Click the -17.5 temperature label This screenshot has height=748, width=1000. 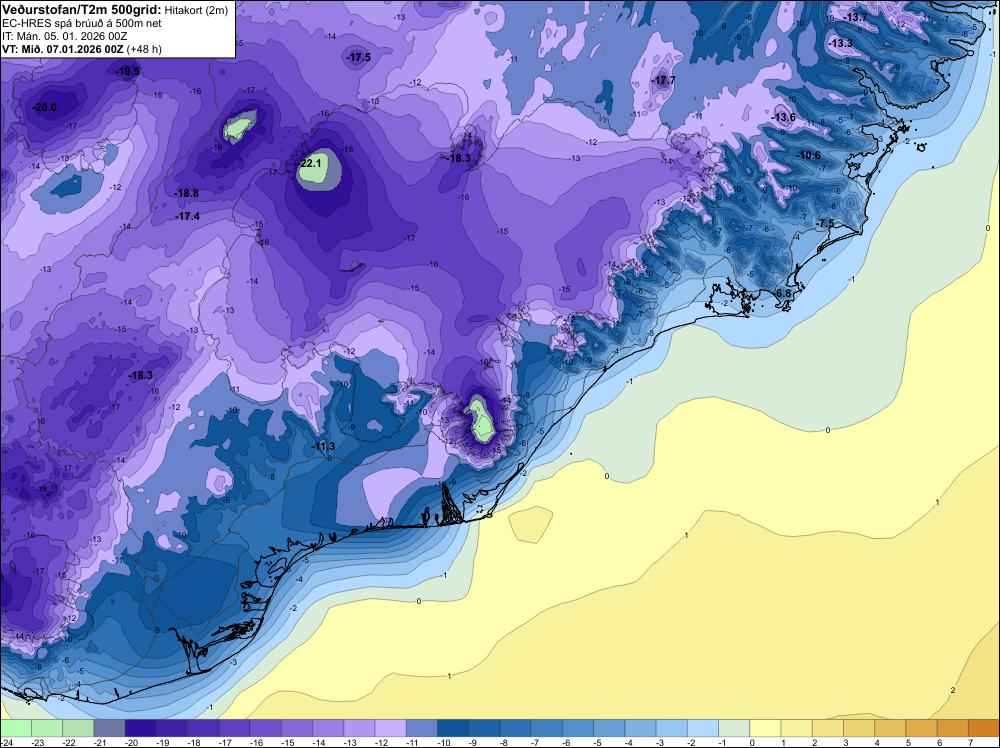pyautogui.click(x=358, y=57)
